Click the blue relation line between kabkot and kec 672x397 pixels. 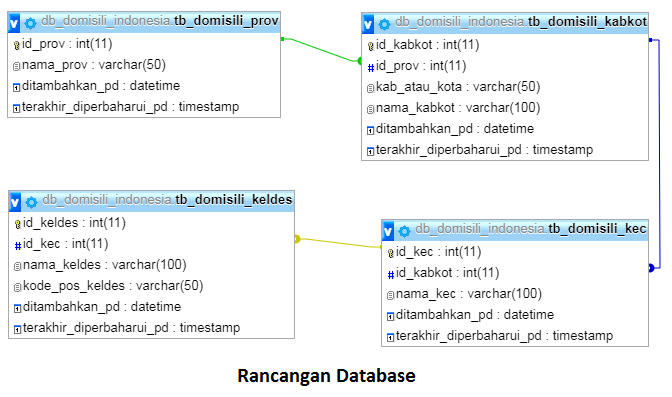[x=660, y=154]
